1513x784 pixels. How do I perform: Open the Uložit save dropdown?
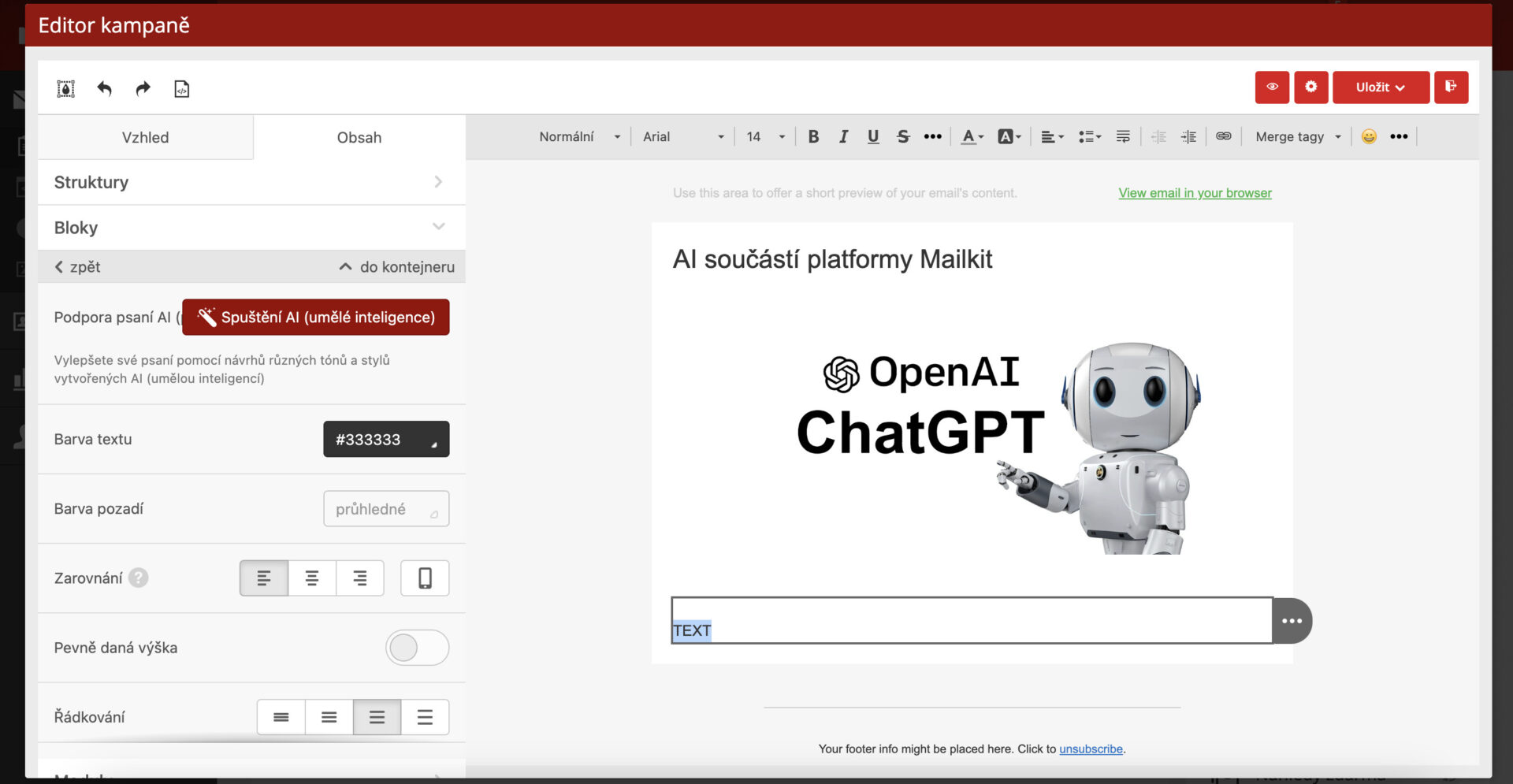click(x=1381, y=87)
